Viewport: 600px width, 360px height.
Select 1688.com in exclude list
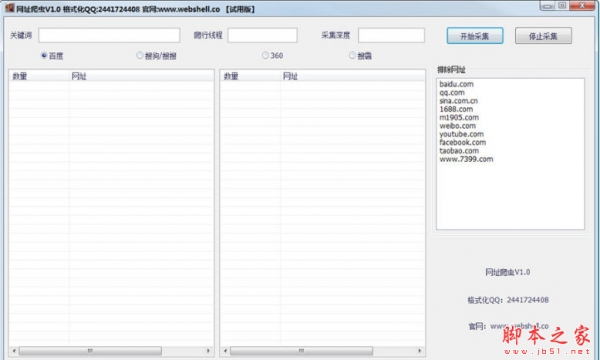456,109
